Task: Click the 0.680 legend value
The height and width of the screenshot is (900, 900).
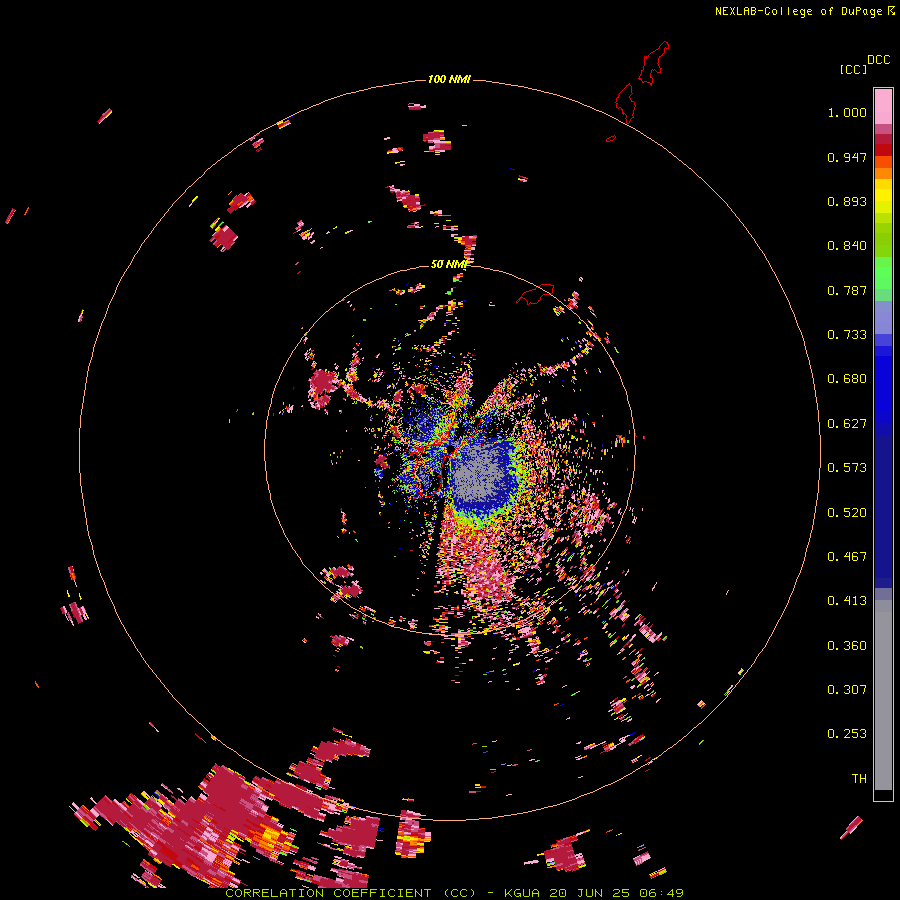Action: click(847, 379)
